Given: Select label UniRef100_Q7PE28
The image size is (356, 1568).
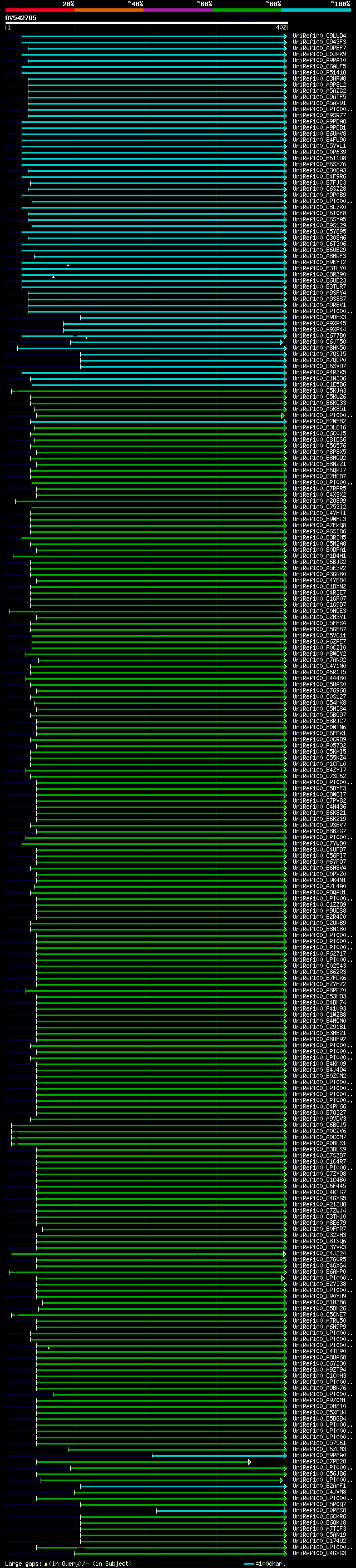Looking at the screenshot, I should 319,1461.
